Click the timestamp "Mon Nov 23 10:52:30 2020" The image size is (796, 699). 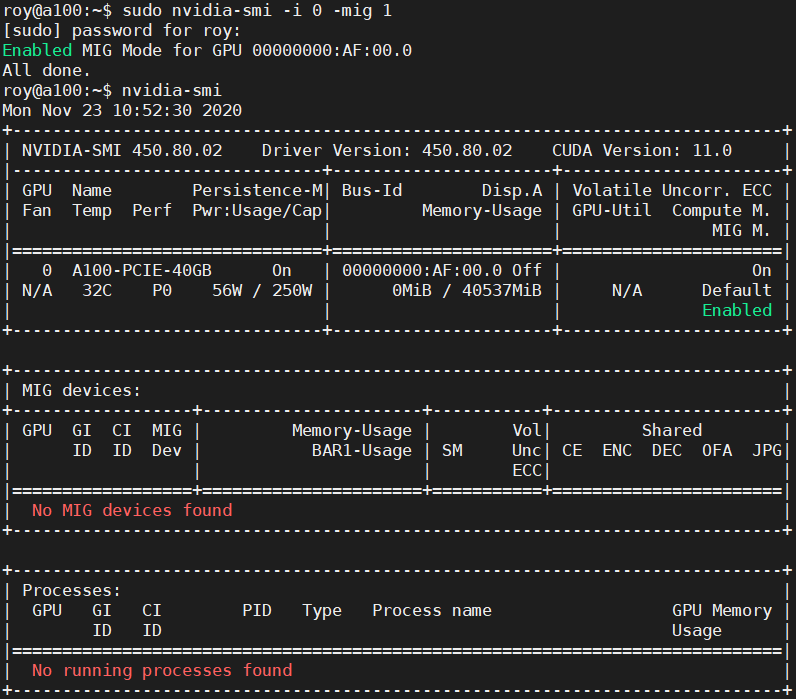pos(122,110)
